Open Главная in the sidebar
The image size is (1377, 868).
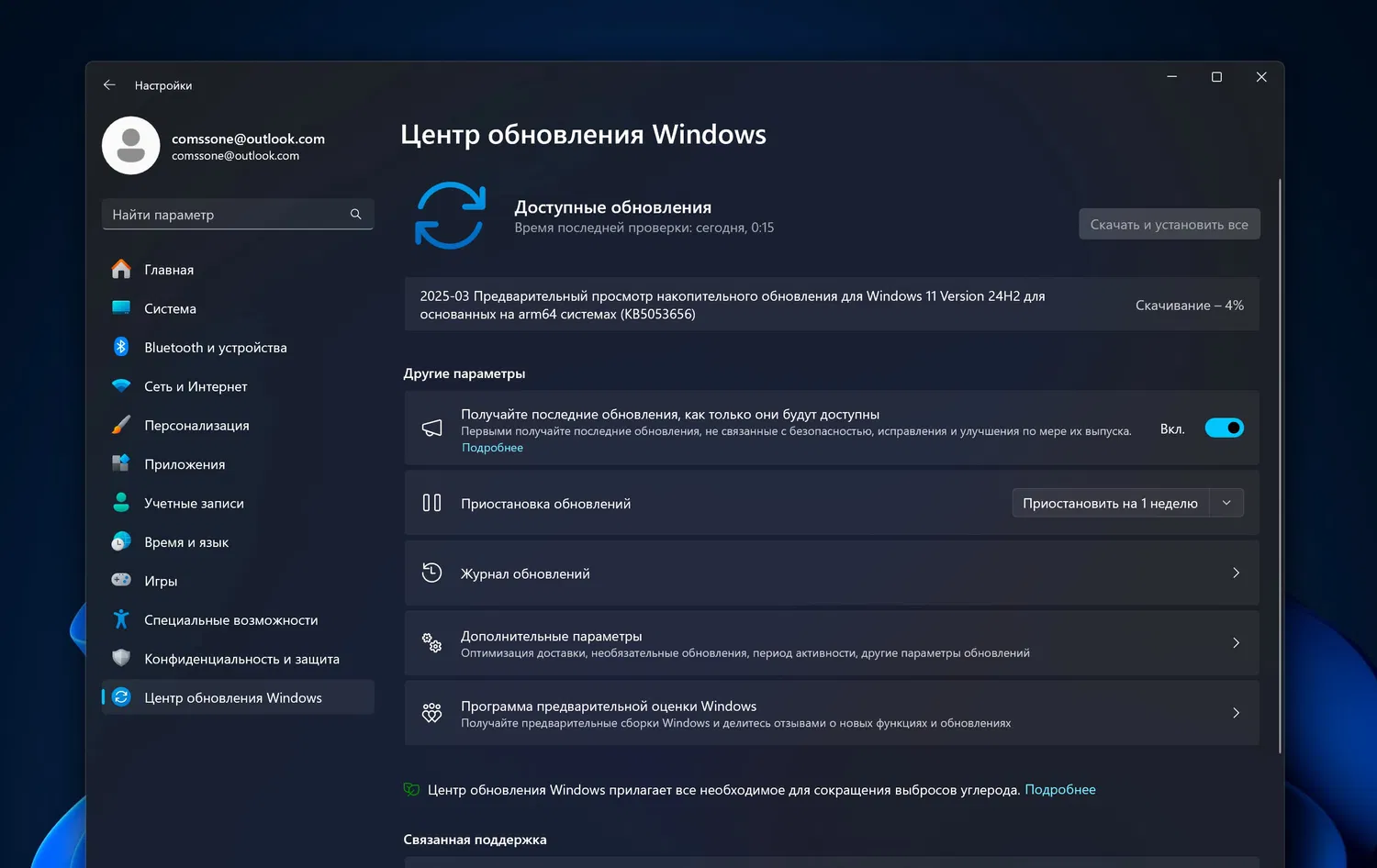[238, 270]
